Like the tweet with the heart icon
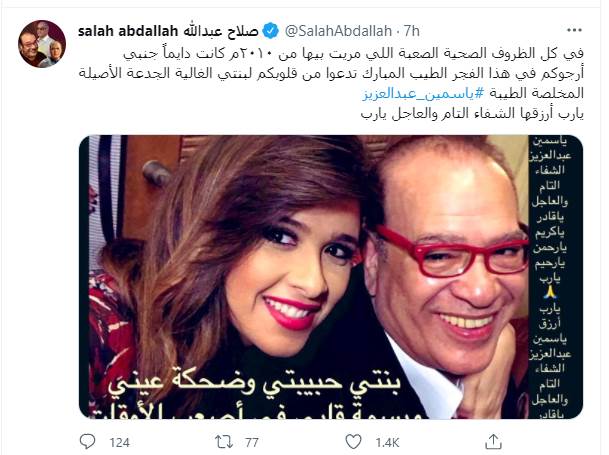 tap(353, 442)
